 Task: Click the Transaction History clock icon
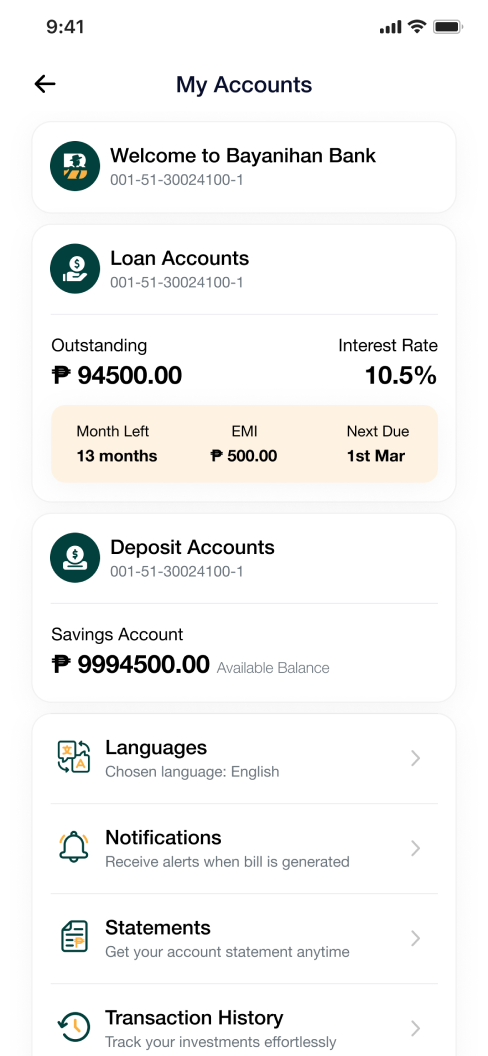pyautogui.click(x=73, y=1026)
